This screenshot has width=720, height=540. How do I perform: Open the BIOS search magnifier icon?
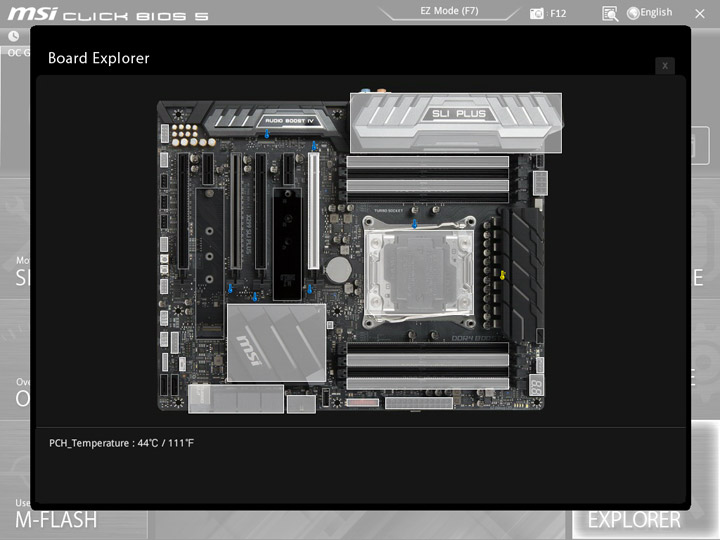click(610, 14)
